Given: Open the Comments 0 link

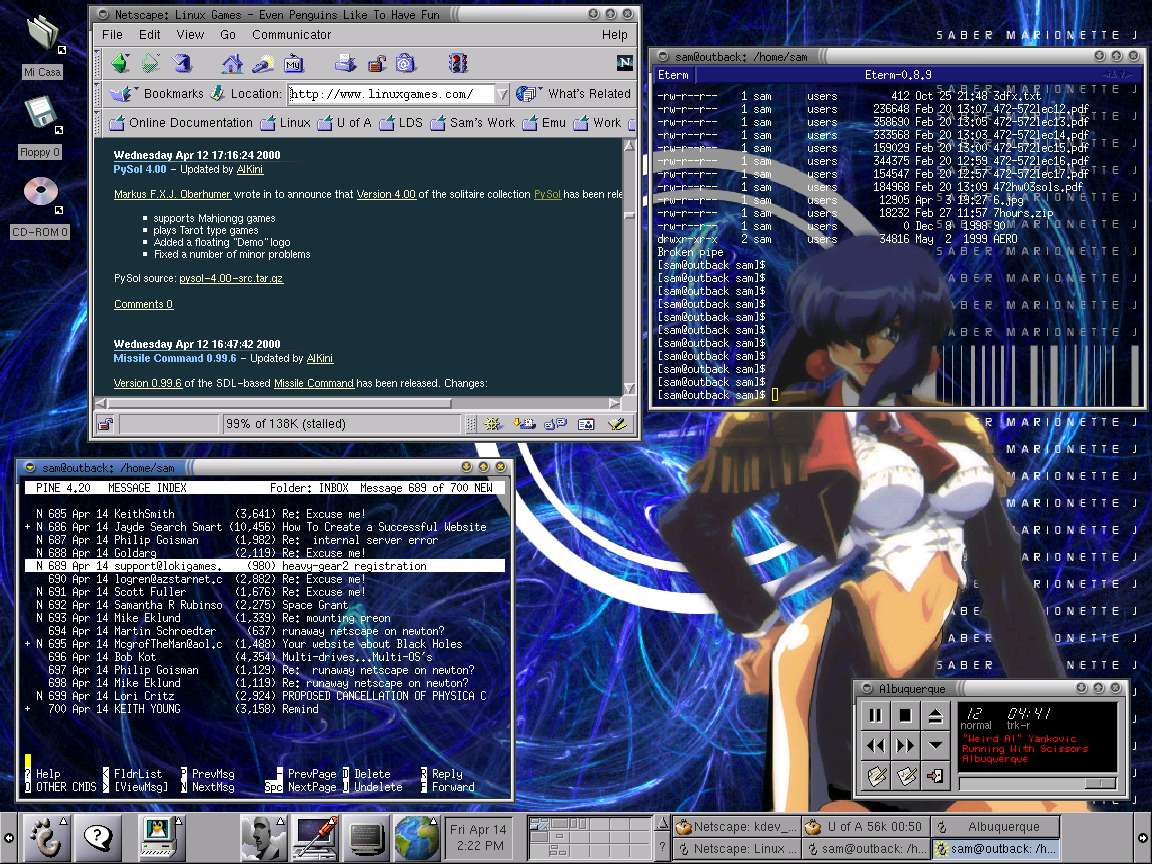Looking at the screenshot, I should pyautogui.click(x=143, y=304).
